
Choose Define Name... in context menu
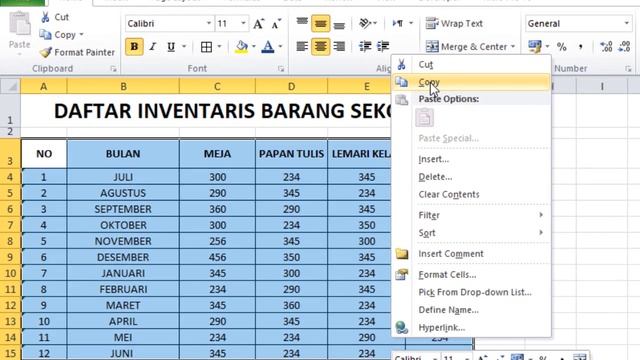point(471,310)
